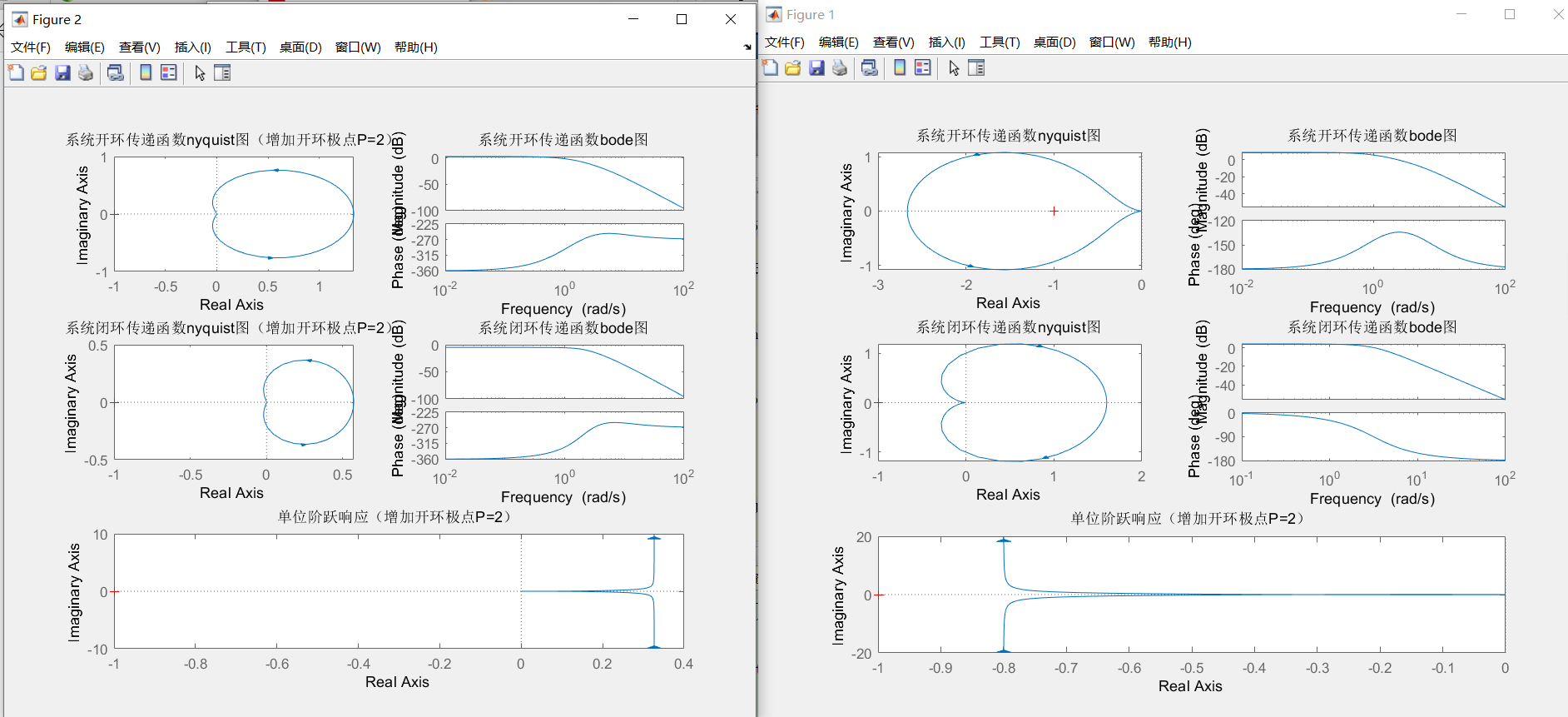Viewport: 1568px width, 717px height.
Task: Open 工具(T) menu in Figure 1
Action: 1000,42
